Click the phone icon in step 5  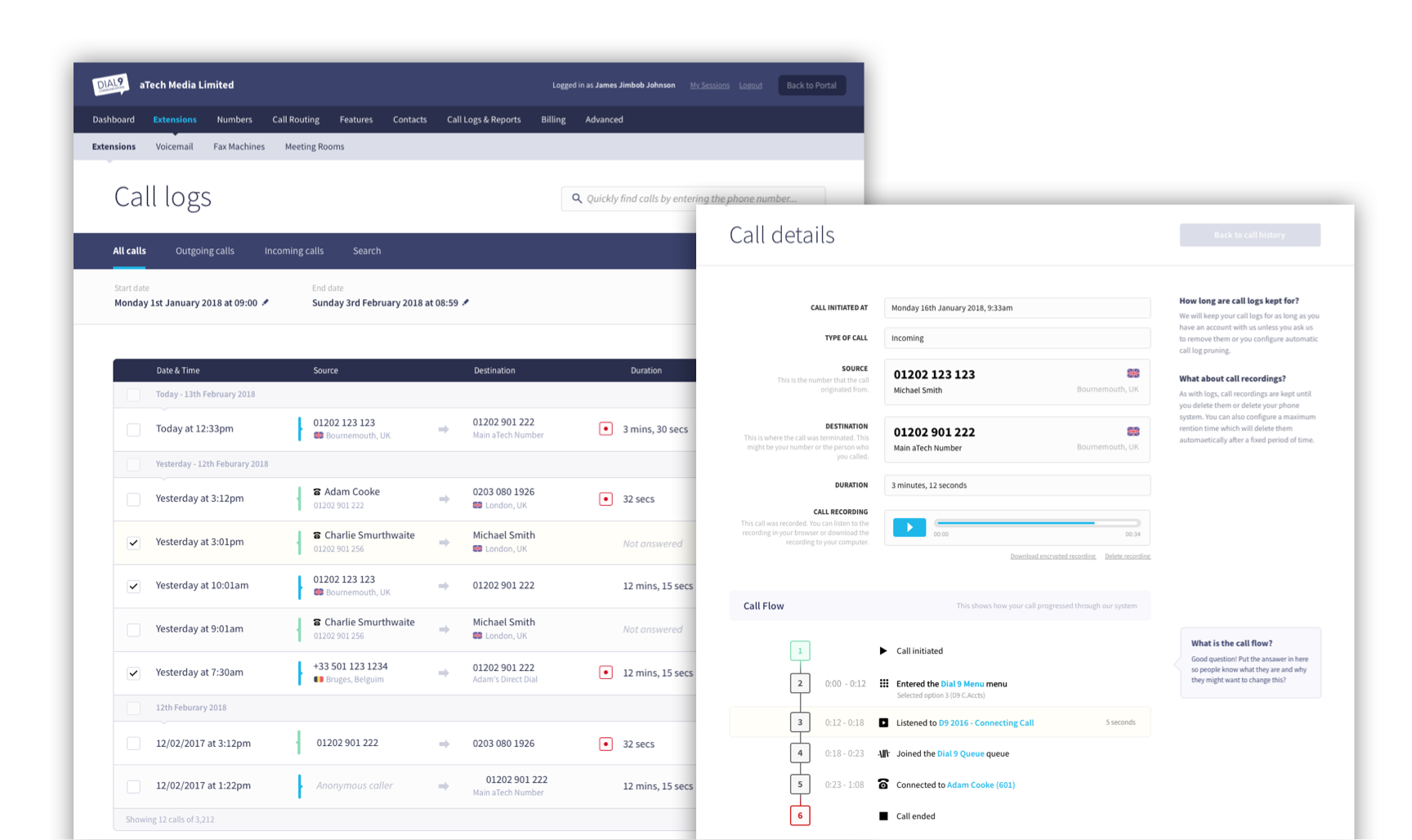883,784
